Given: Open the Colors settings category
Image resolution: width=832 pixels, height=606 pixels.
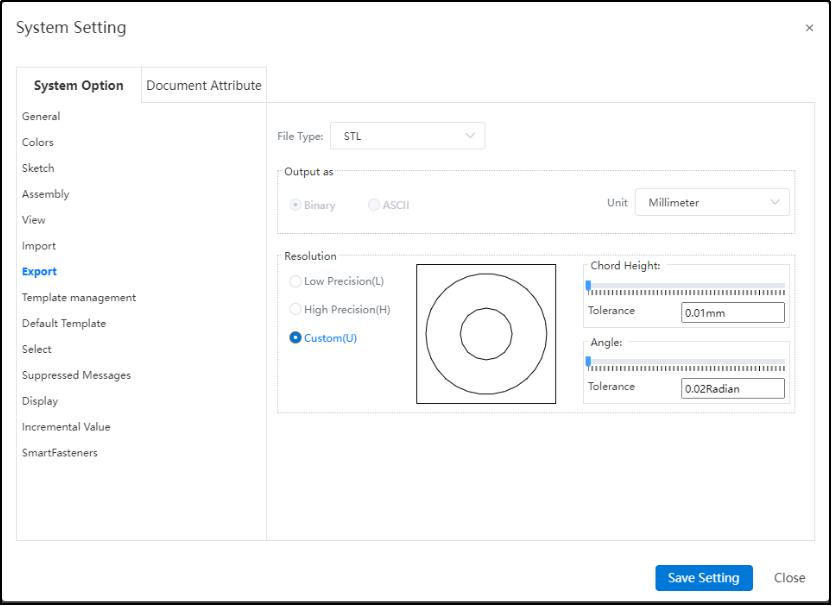Looking at the screenshot, I should coord(38,142).
